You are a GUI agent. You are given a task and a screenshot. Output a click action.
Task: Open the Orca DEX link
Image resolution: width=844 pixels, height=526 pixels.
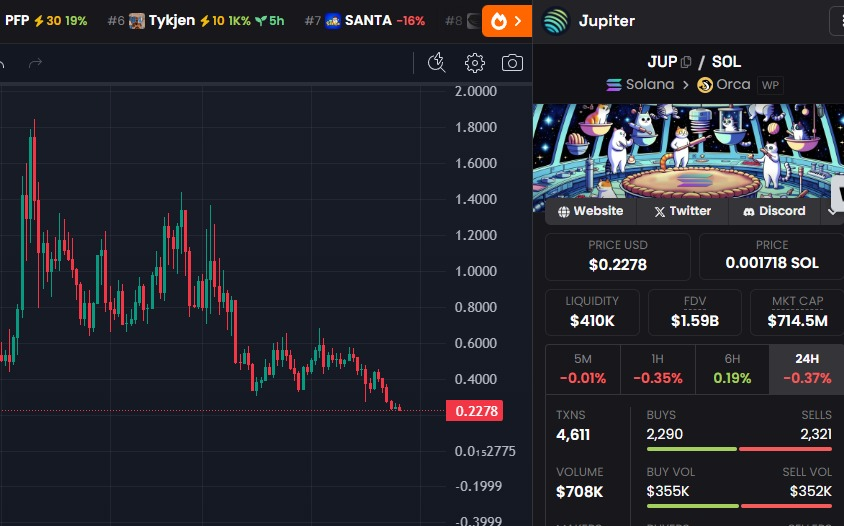pos(723,85)
